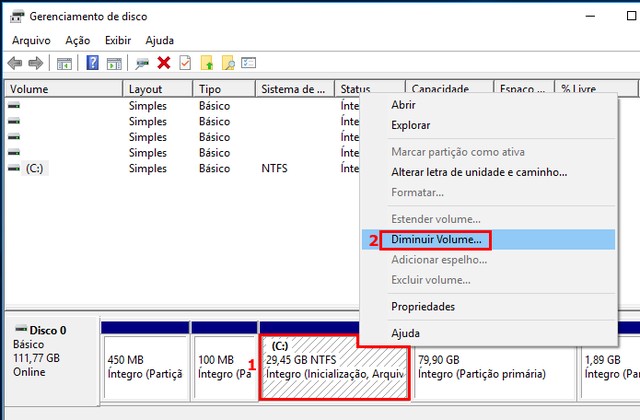Click the NTFS file system cell
This screenshot has height=420, width=640.
point(274,168)
